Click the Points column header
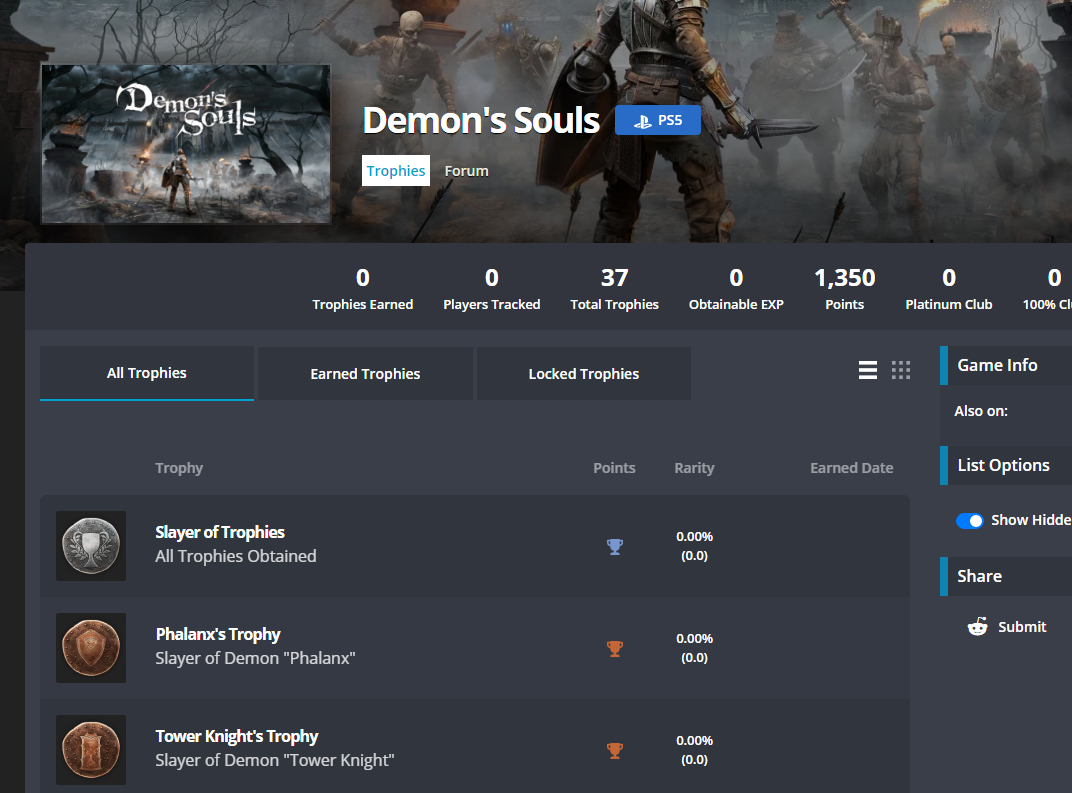 614,468
